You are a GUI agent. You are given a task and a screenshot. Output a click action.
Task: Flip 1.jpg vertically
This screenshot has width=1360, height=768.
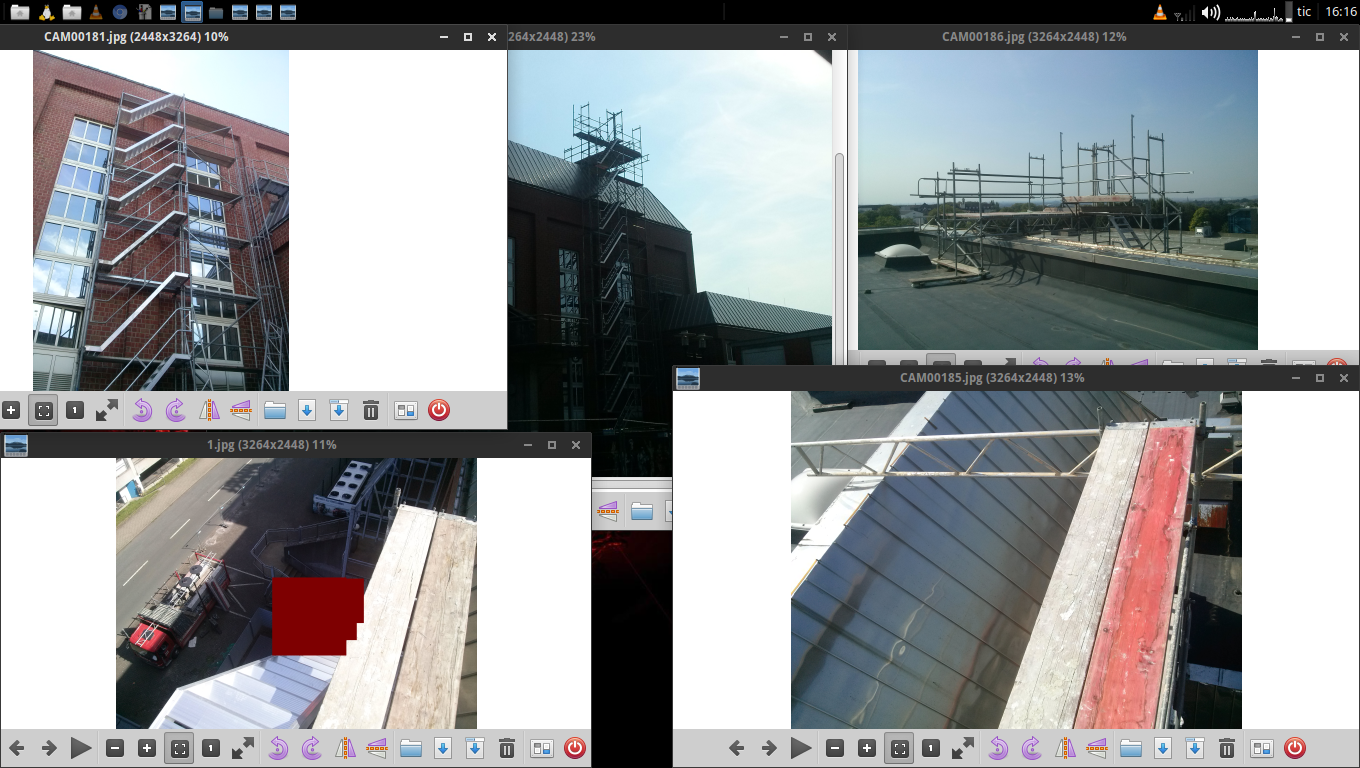pyautogui.click(x=377, y=748)
